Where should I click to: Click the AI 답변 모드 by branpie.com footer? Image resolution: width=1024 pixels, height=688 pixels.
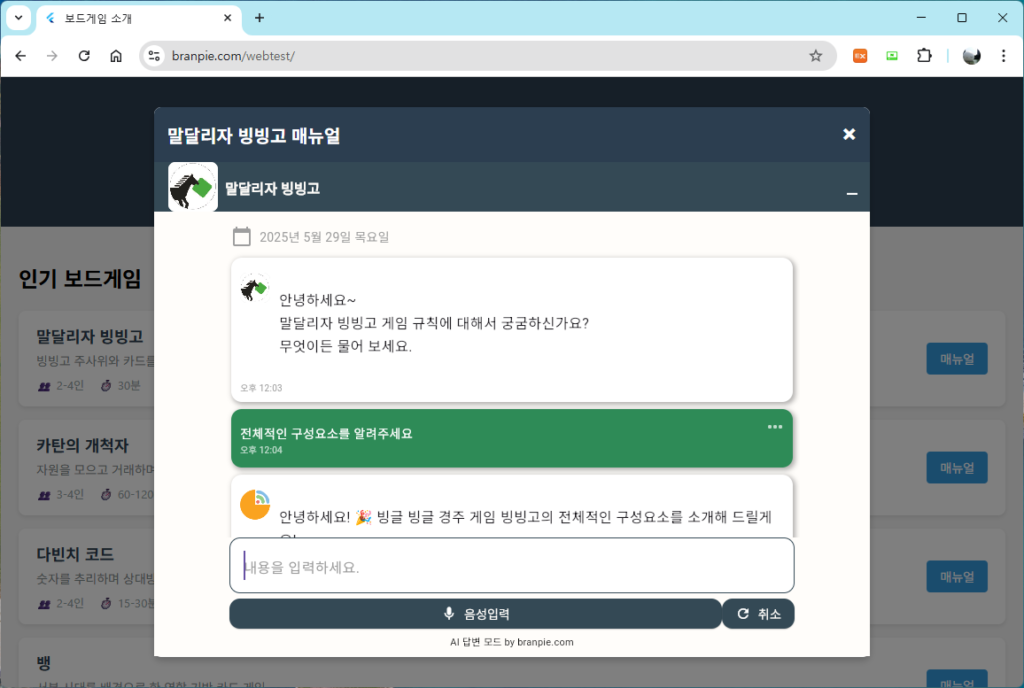click(512, 642)
